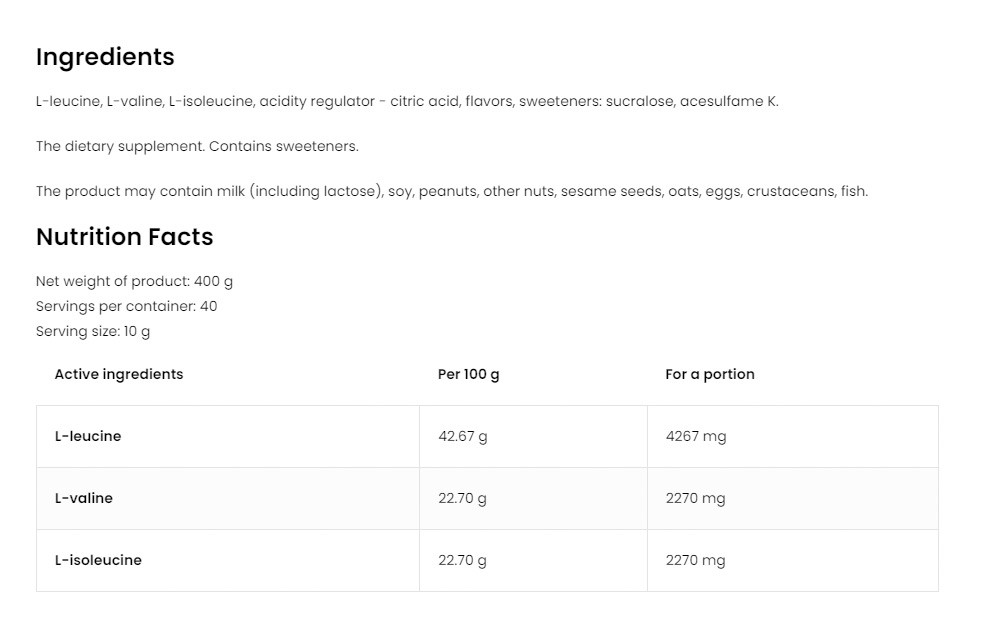
Task: Click the 'Contains sweeteners' statement
Action: pos(196,146)
